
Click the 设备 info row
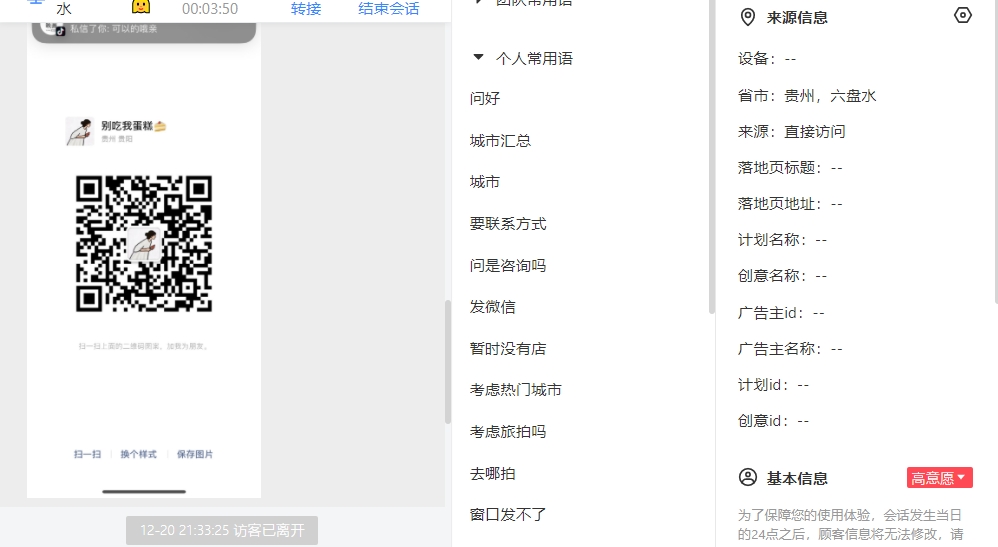pos(767,59)
